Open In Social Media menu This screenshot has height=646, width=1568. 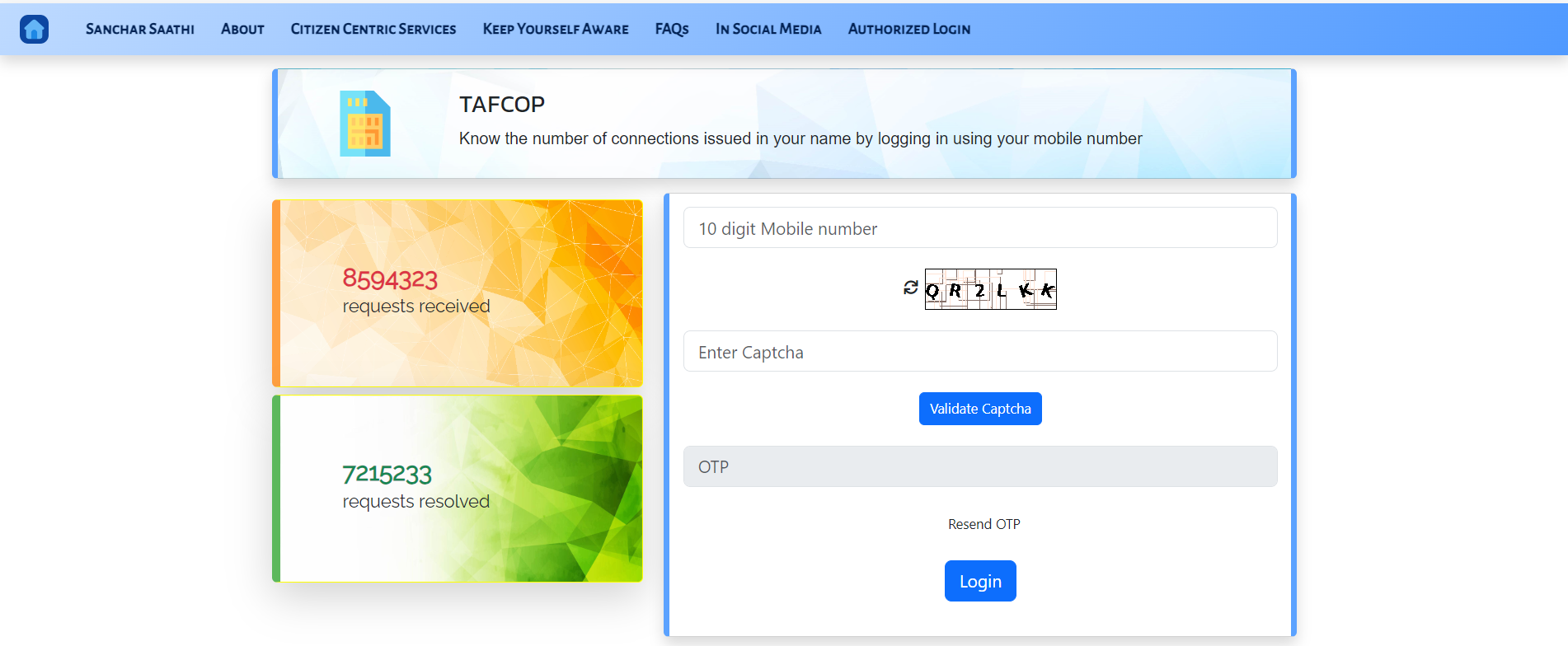(x=768, y=29)
